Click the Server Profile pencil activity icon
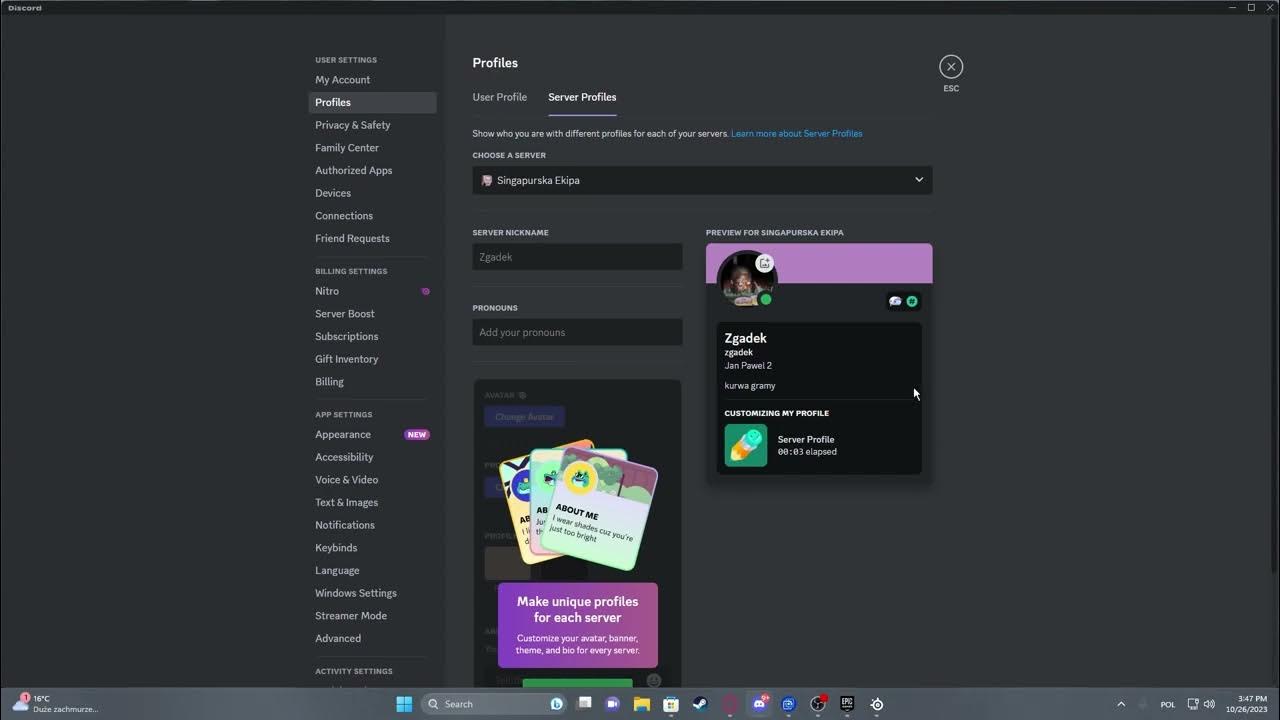Image resolution: width=1280 pixels, height=720 pixels. (x=746, y=446)
